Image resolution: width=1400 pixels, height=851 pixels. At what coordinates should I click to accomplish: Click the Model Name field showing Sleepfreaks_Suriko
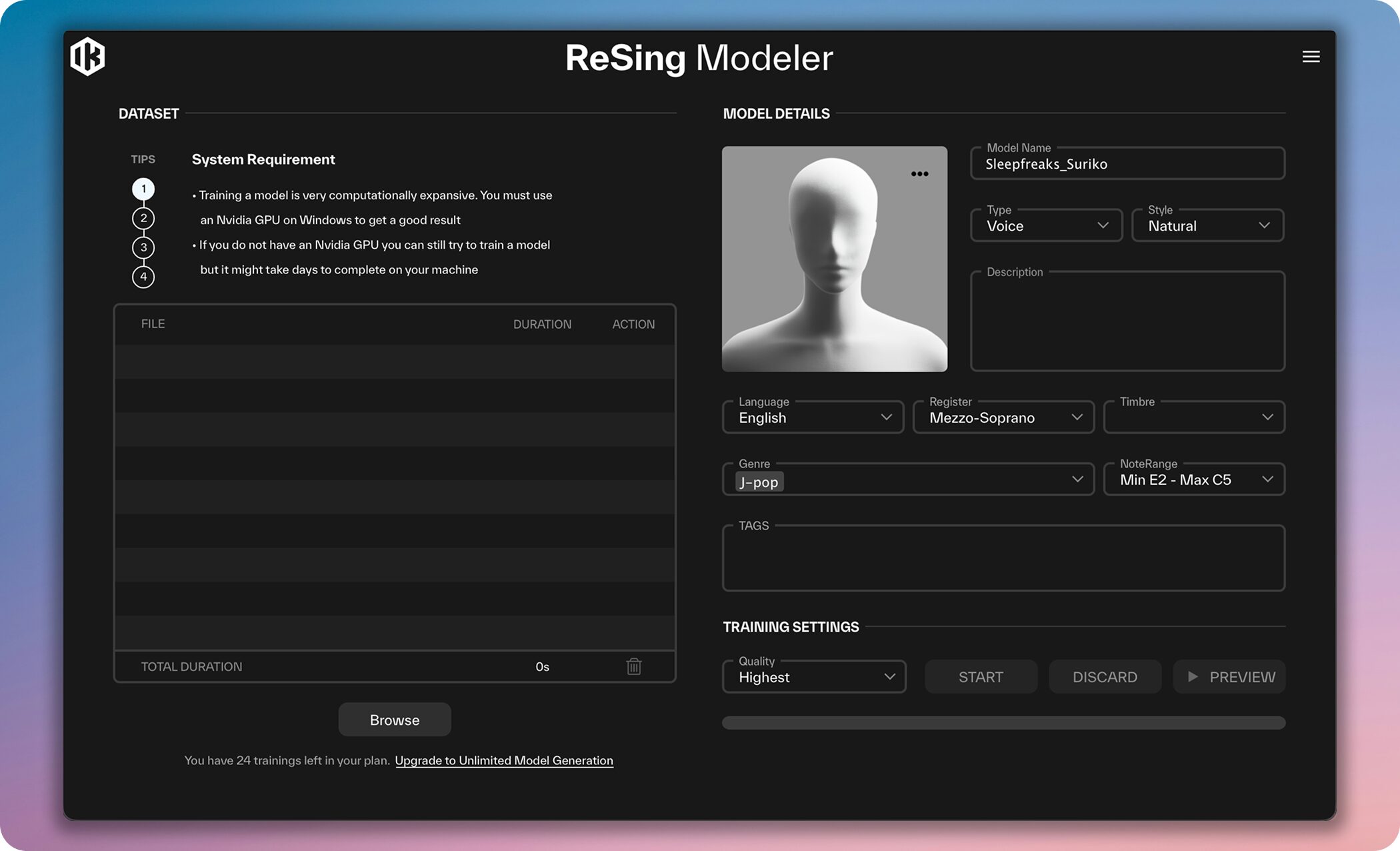coord(1127,163)
